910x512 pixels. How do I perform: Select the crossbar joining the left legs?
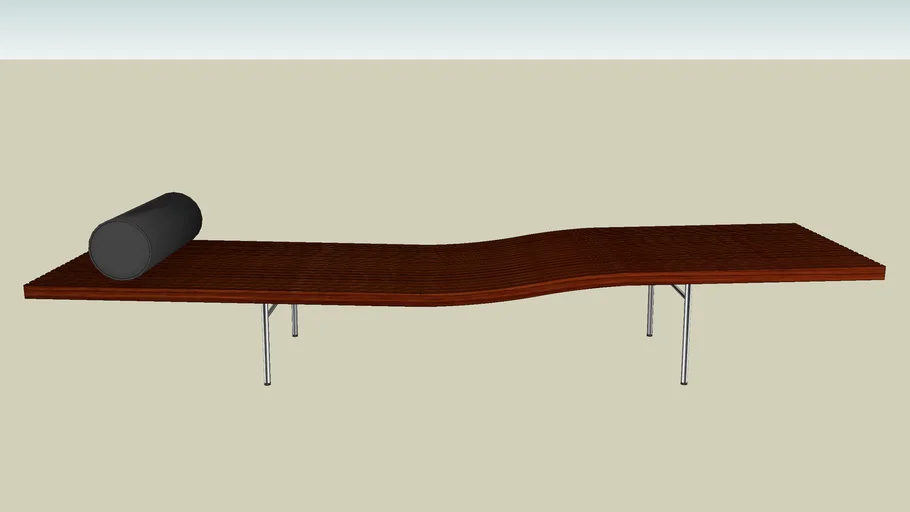[x=272, y=309]
